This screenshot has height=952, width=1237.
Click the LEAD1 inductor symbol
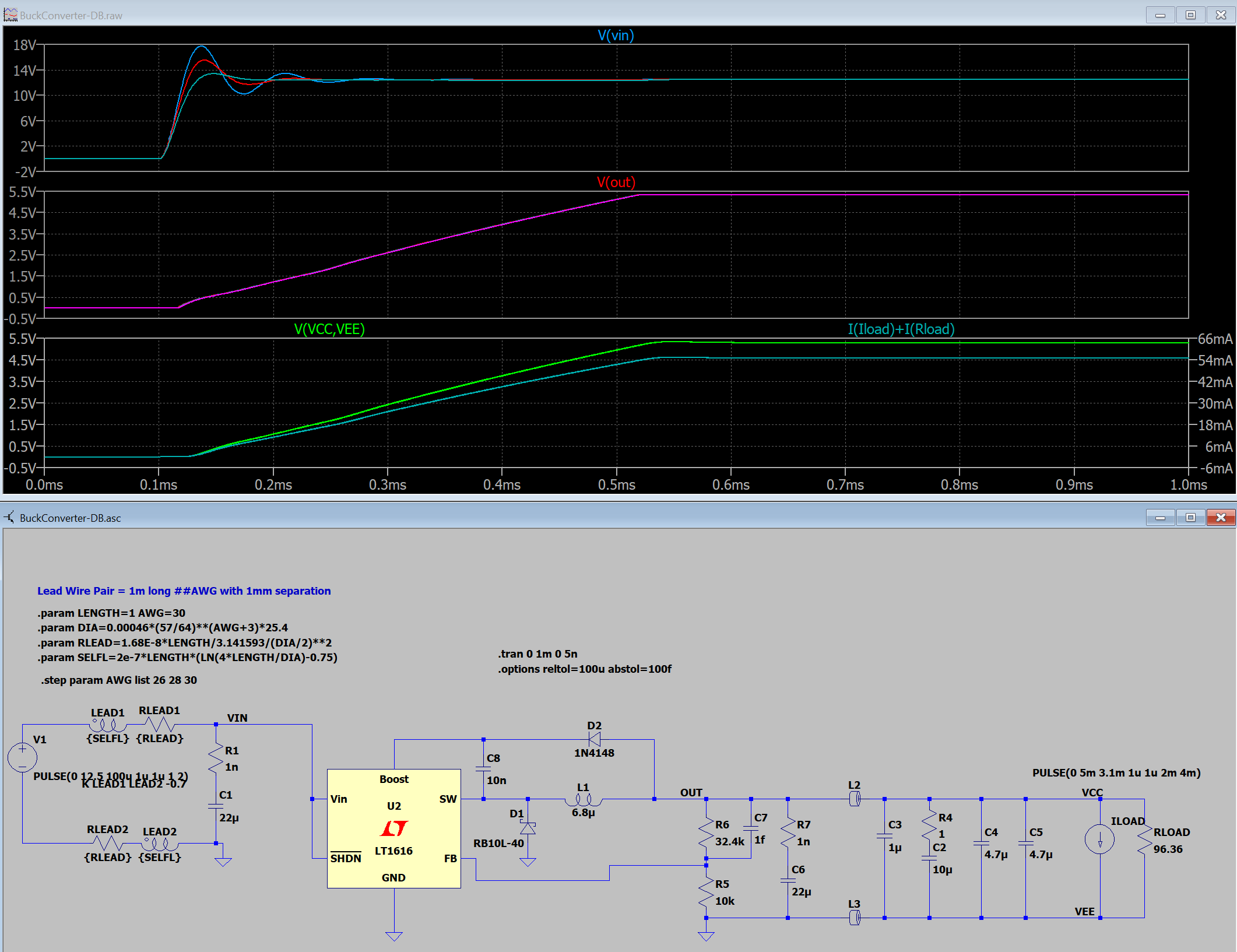(108, 725)
